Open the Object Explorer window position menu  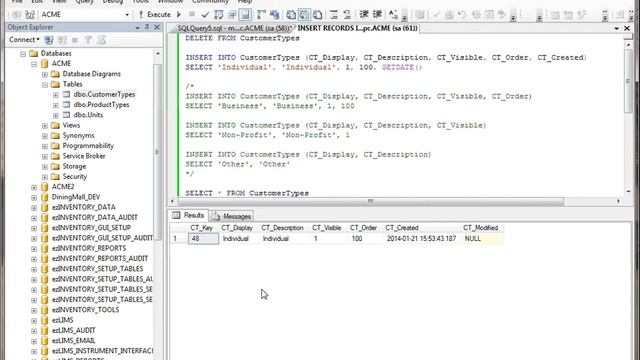(138, 27)
